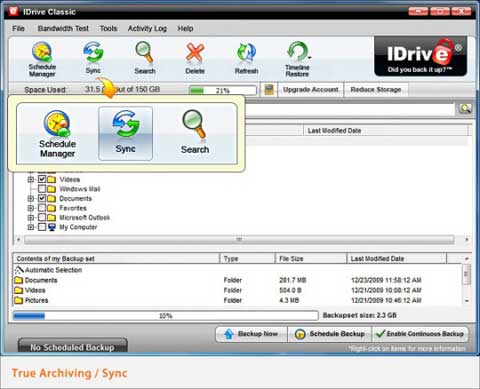Image resolution: width=480 pixels, height=389 pixels.
Task: Click the Delete toolbar icon
Action: [195, 58]
